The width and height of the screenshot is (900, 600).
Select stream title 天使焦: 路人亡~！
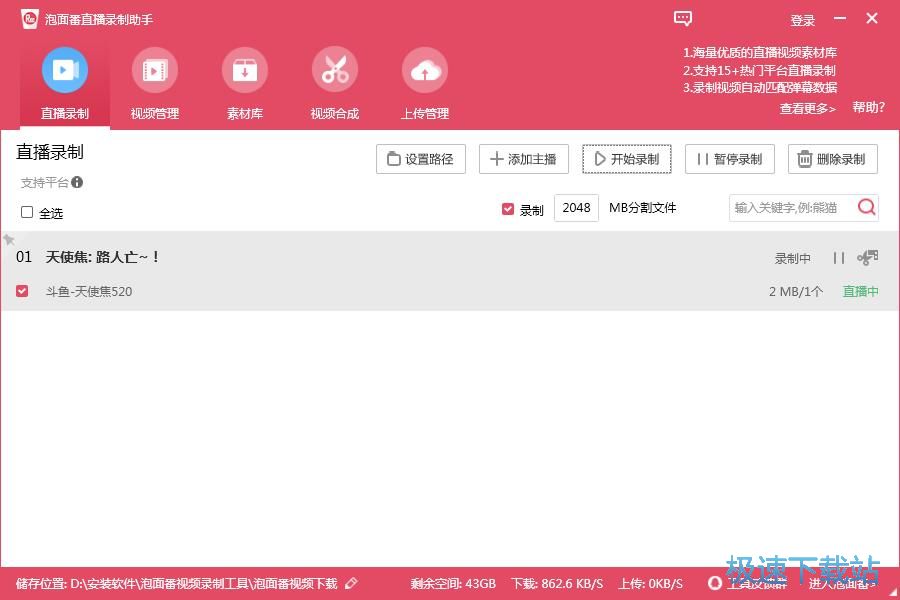(102, 257)
